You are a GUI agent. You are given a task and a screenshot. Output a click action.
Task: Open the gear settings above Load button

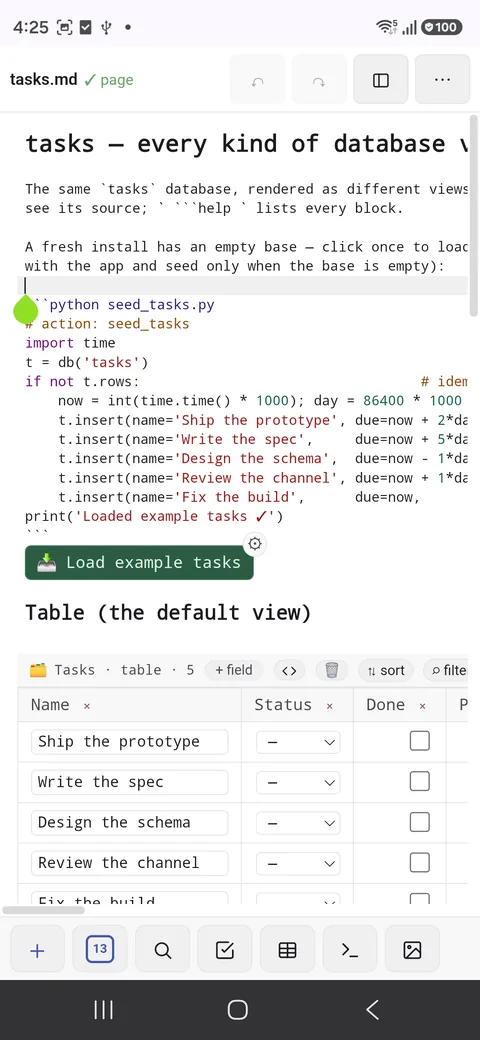[x=255, y=545]
